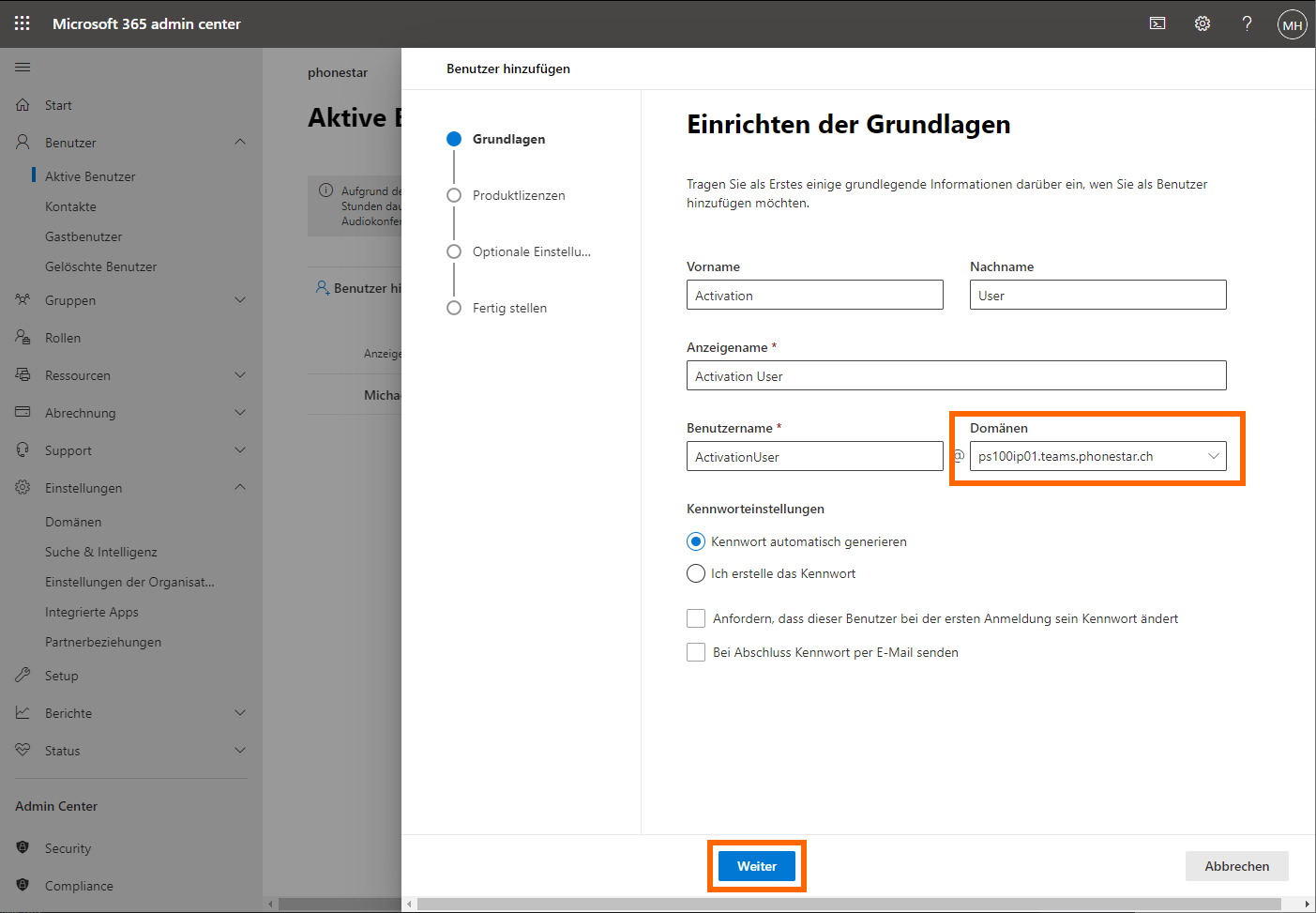This screenshot has width=1316, height=913.
Task: Click the horizontal scrollbar's right arrow
Action: coord(1308,905)
